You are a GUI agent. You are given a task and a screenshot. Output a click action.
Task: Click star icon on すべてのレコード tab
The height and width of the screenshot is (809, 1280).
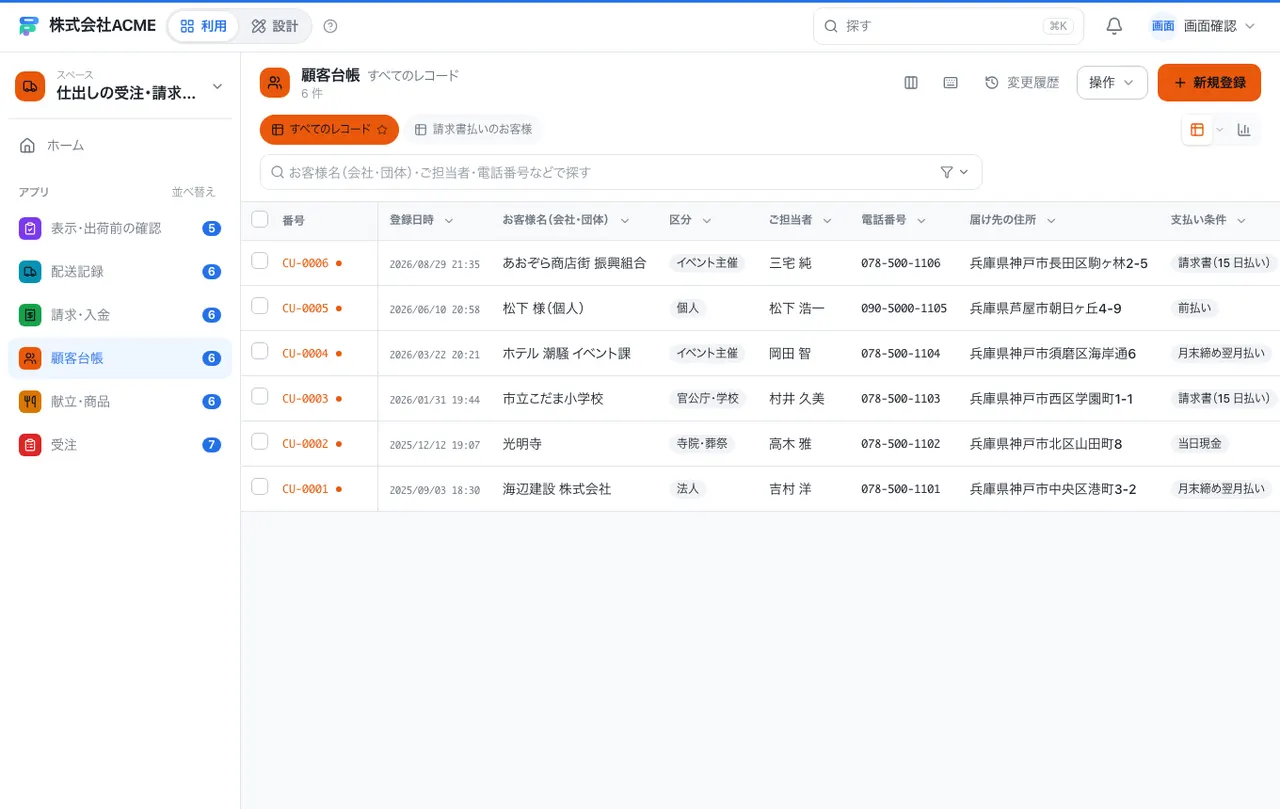click(x=382, y=130)
